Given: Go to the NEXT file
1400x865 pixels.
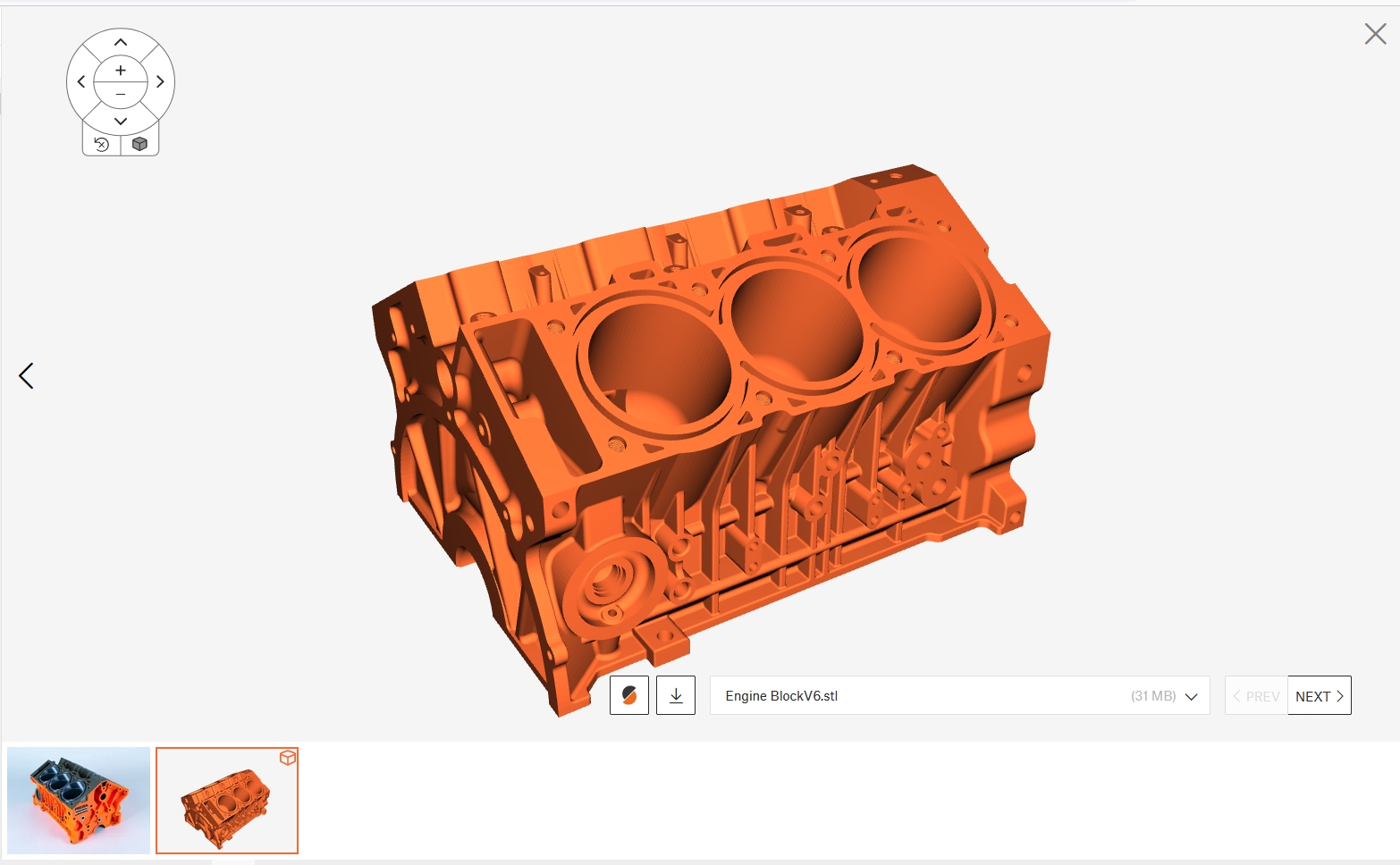Looking at the screenshot, I should point(1319,696).
